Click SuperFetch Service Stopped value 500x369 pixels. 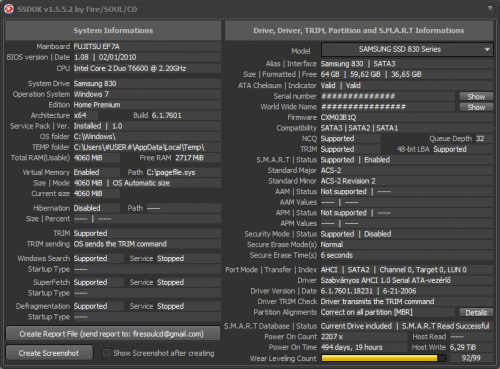[x=170, y=283]
